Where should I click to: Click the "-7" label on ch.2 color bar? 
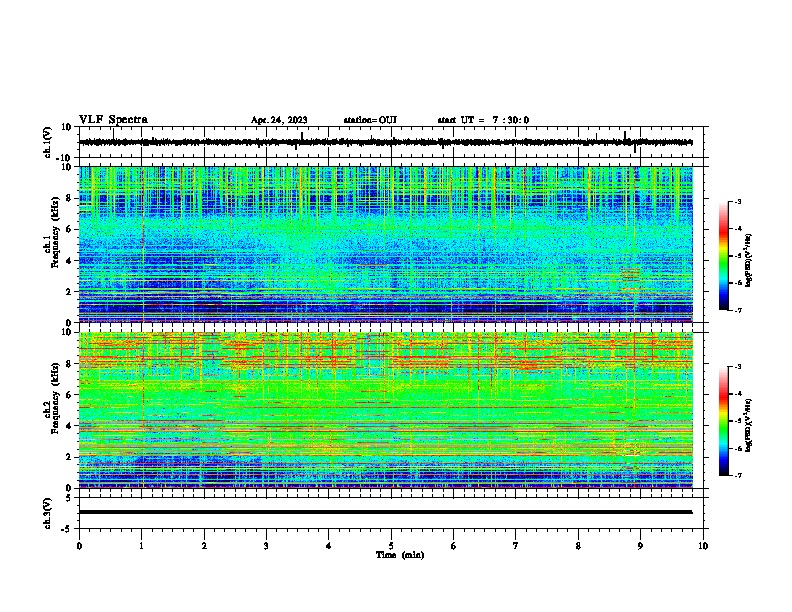tap(738, 475)
